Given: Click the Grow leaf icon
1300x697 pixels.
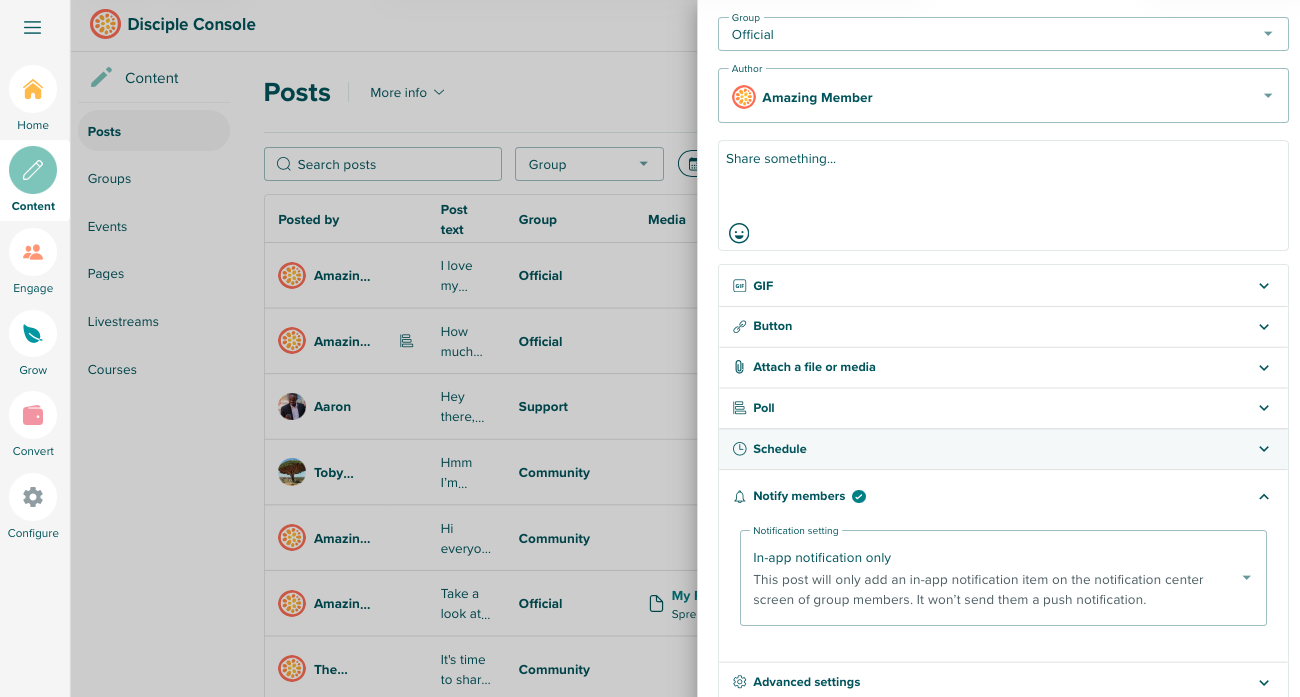Looking at the screenshot, I should (x=33, y=334).
